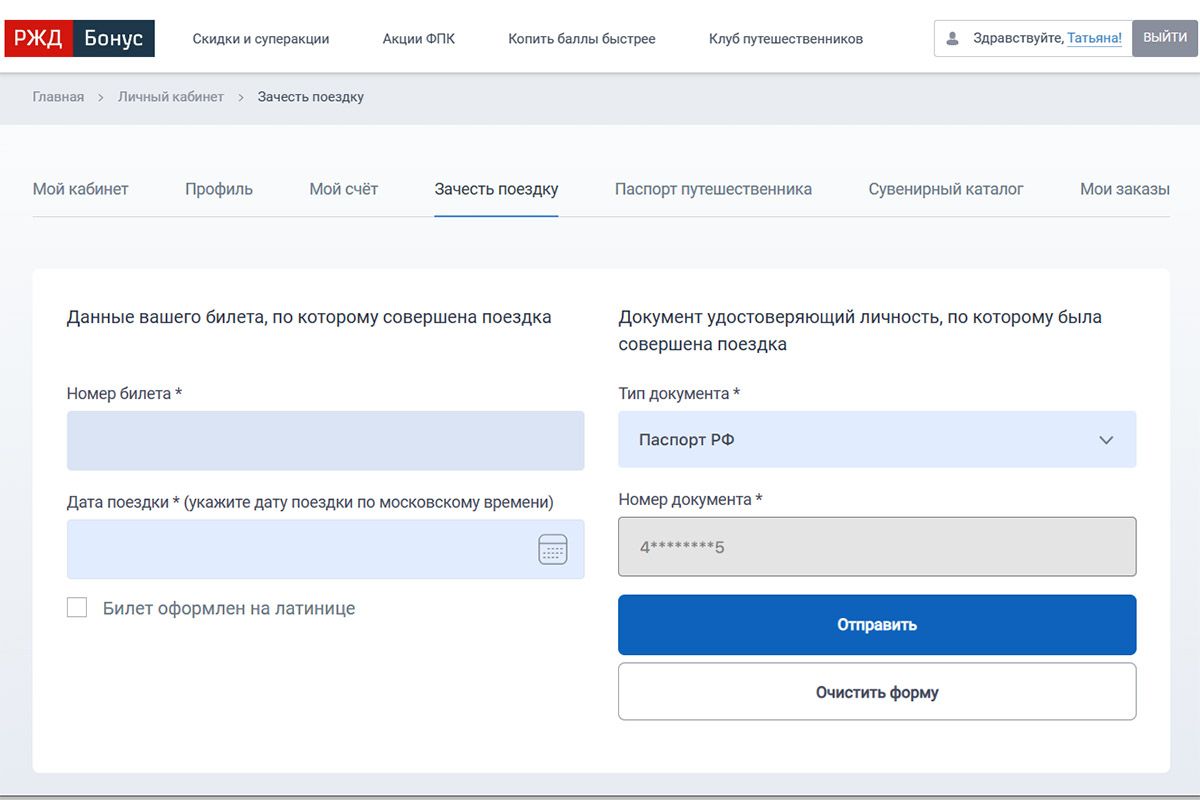Click the chevron arrow beside Паспорт РФ
The width and height of the screenshot is (1200, 800).
pyautogui.click(x=1106, y=440)
